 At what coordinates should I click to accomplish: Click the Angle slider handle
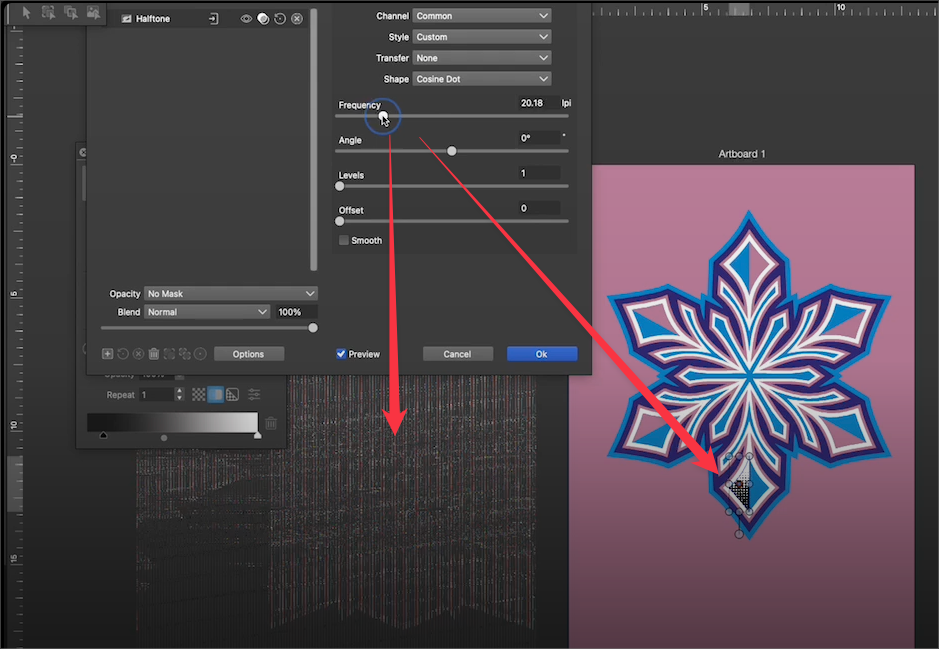point(452,151)
